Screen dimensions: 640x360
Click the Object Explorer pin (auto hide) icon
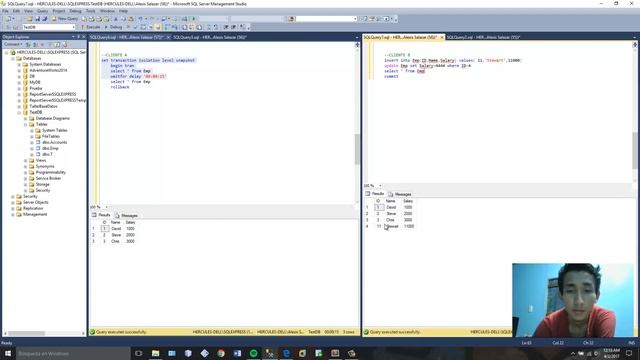tap(79, 37)
